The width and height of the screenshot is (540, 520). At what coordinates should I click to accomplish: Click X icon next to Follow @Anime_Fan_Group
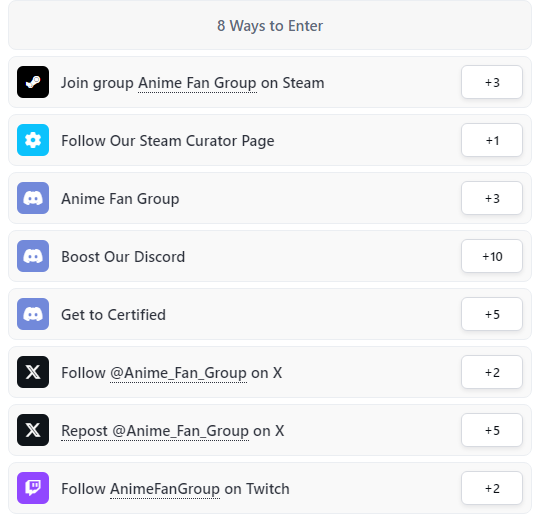(x=33, y=372)
